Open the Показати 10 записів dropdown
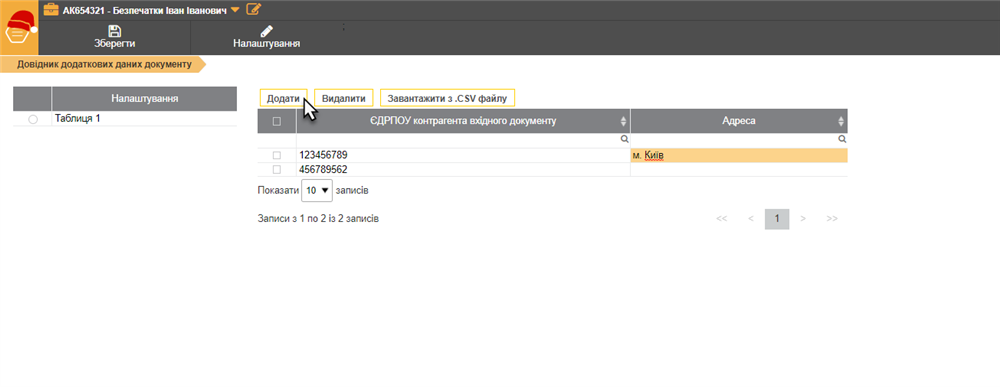The height and width of the screenshot is (387, 1000). (317, 190)
